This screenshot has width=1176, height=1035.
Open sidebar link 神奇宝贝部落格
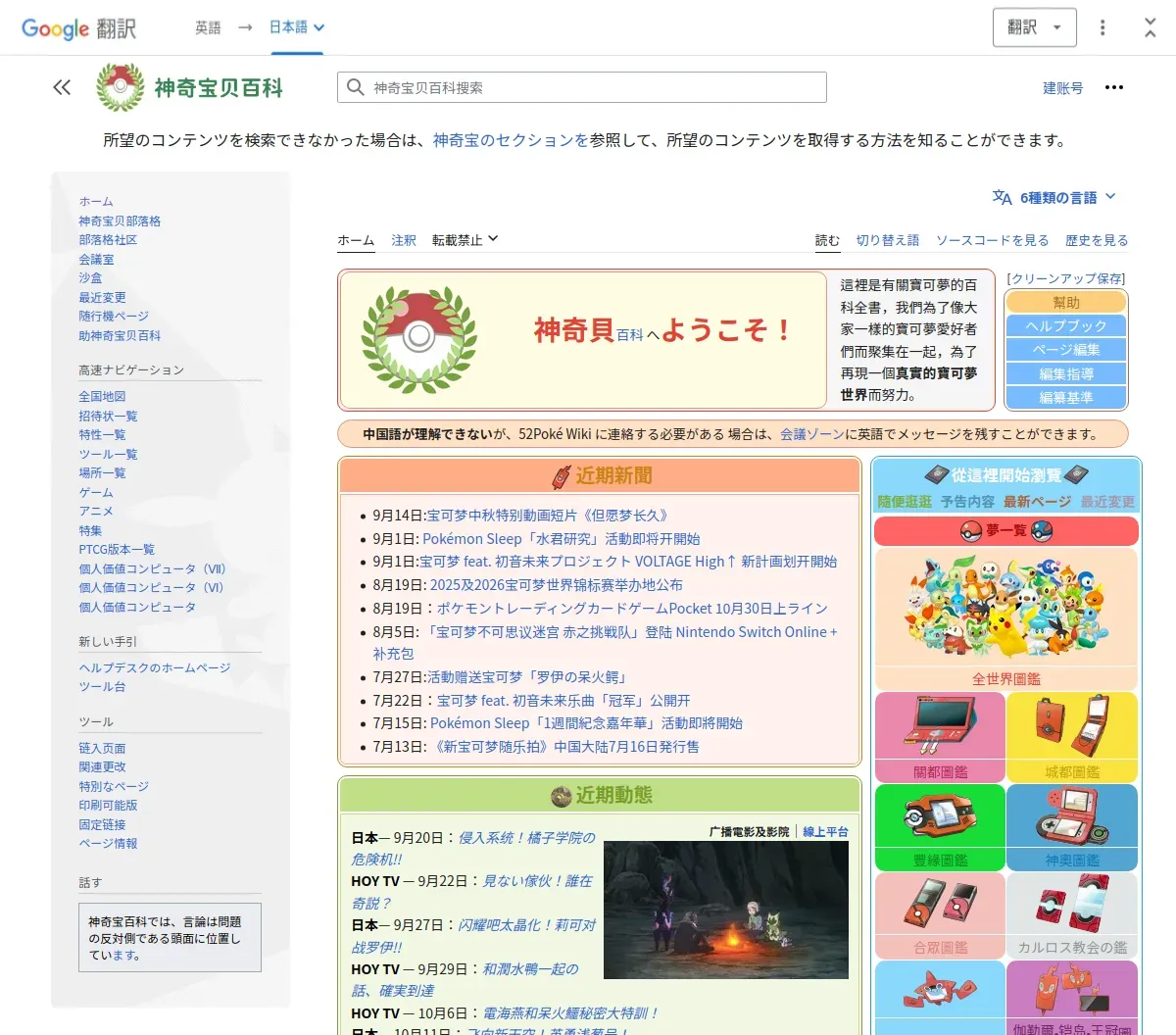tap(120, 222)
